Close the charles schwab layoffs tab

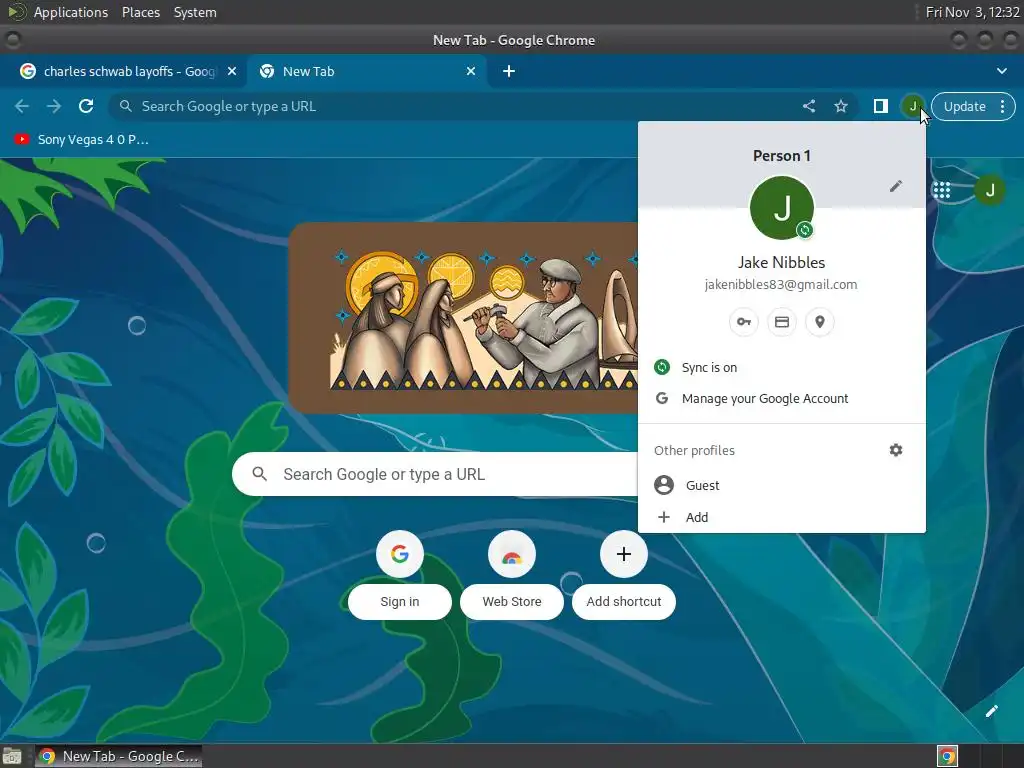click(232, 71)
